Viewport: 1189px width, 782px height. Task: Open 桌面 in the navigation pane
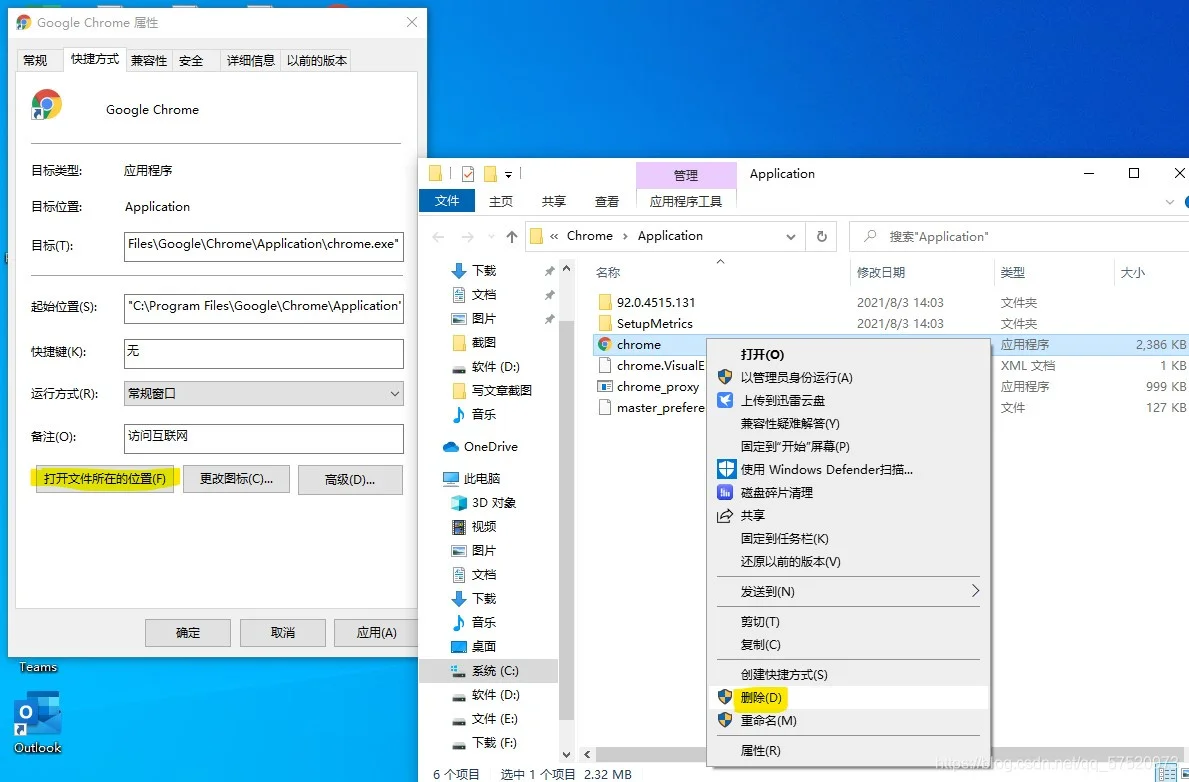point(473,646)
